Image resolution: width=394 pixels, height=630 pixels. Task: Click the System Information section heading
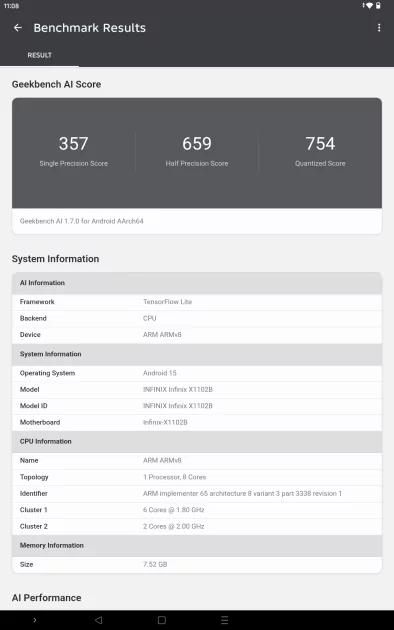coord(55,259)
